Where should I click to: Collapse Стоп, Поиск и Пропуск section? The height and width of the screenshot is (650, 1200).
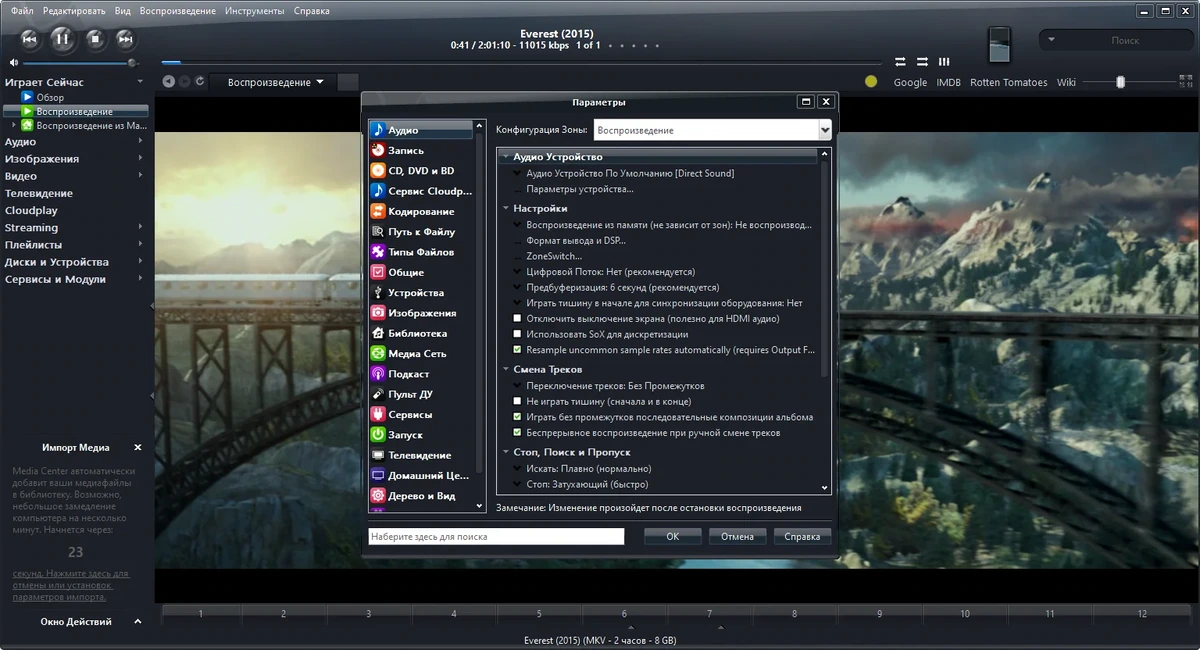pos(506,453)
